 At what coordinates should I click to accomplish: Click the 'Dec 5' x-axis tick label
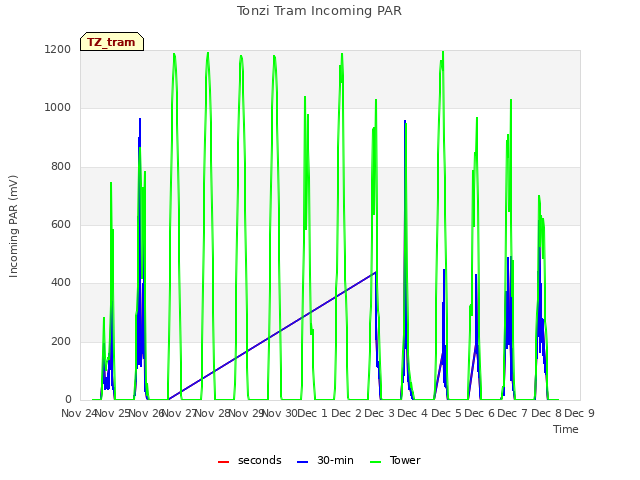pos(446,413)
